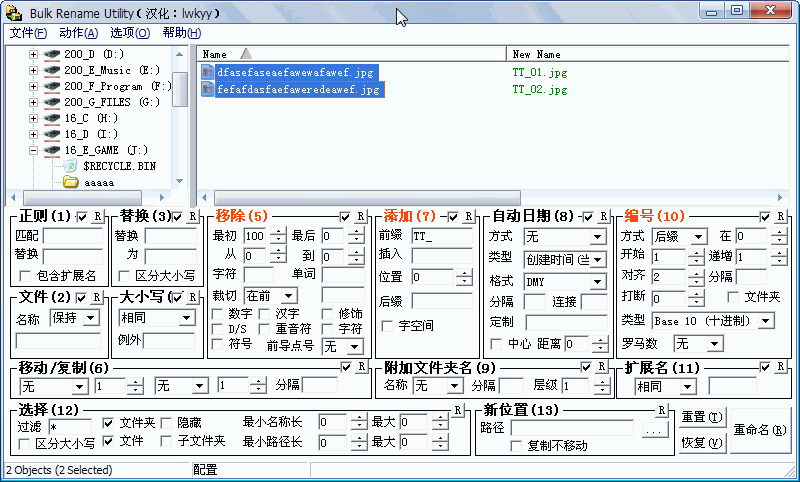Click the 200_E_Music drive icon
800x482 pixels.
click(52, 70)
